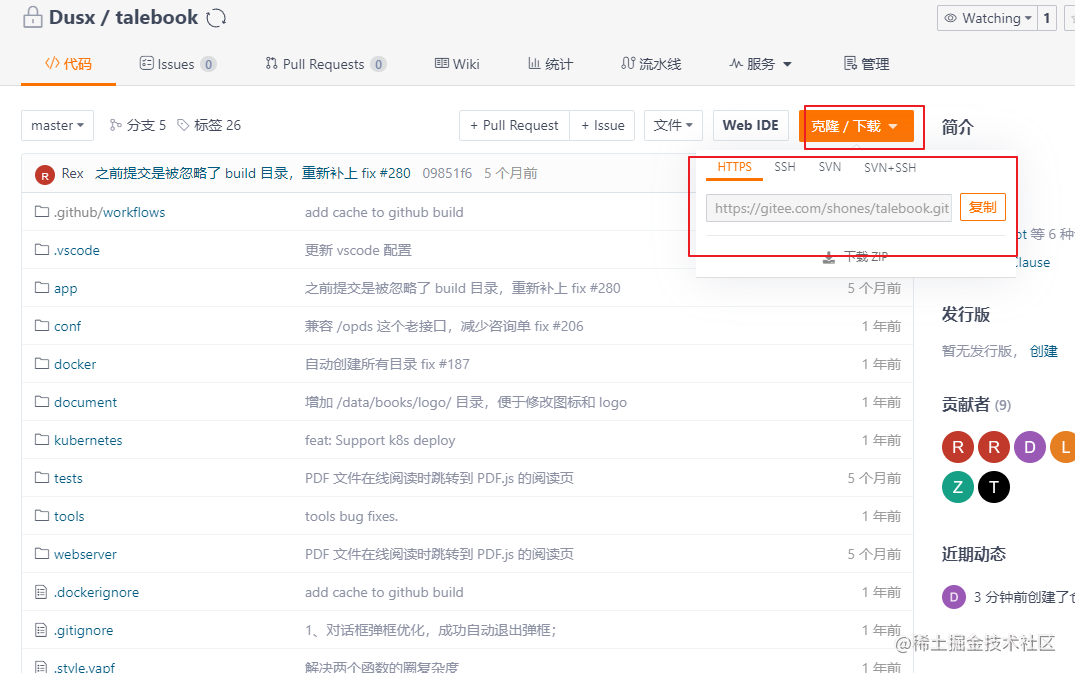Screen dimensions: 1075x673
Task: Open the app folder
Action: click(x=66, y=289)
